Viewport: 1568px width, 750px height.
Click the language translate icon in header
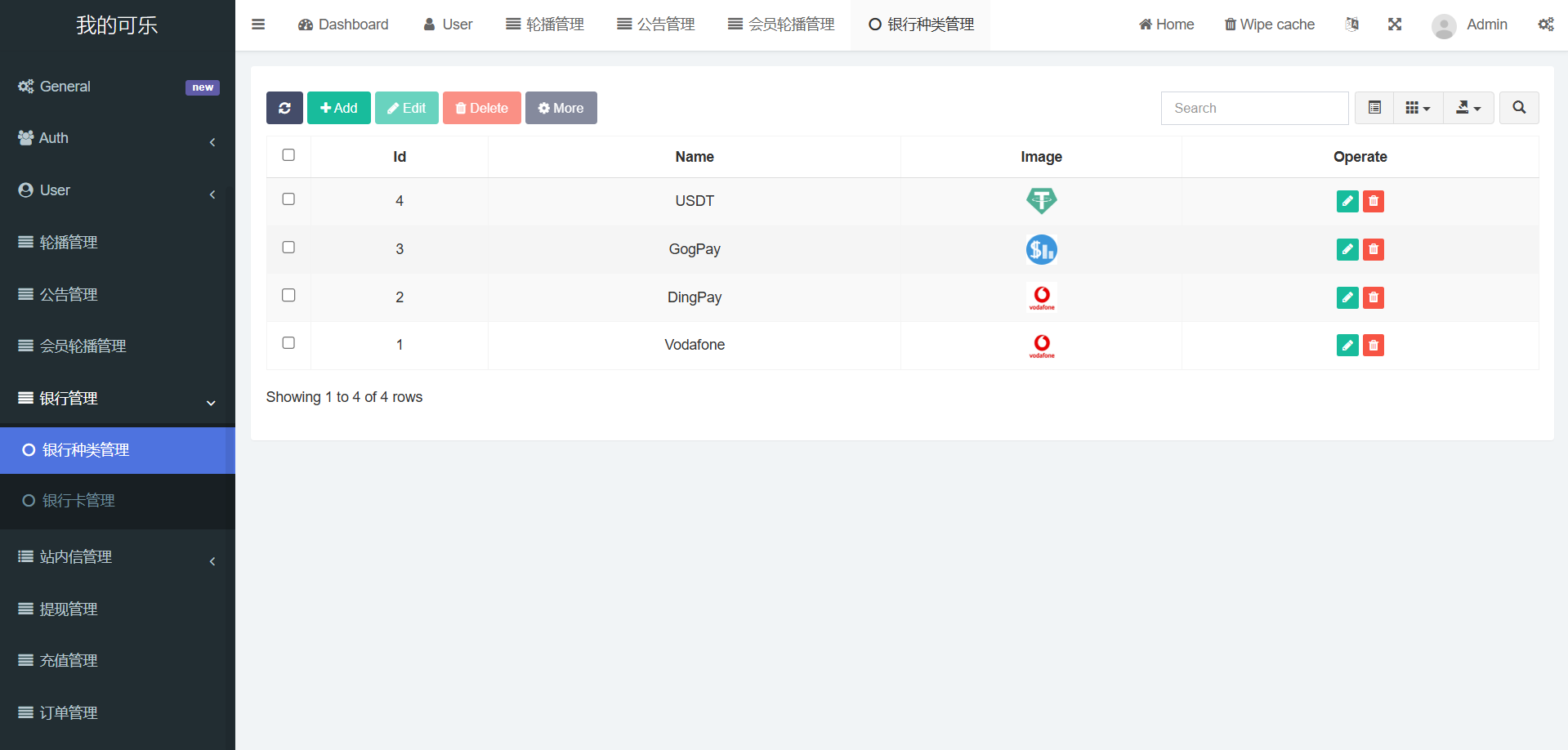[1352, 25]
